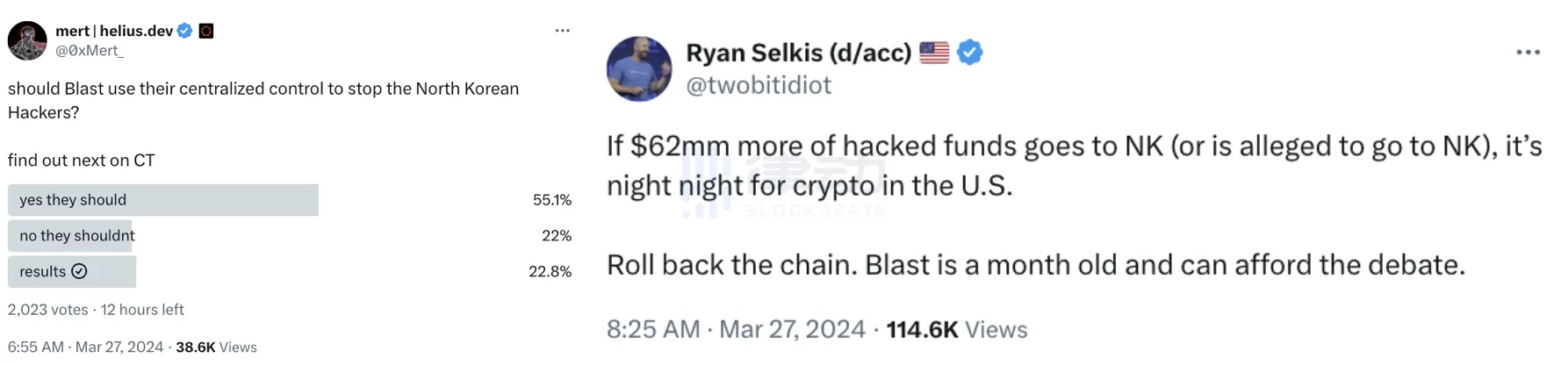1568x365 pixels.
Task: Click the verified badge beside mert | helius.dev
Action: 184,31
